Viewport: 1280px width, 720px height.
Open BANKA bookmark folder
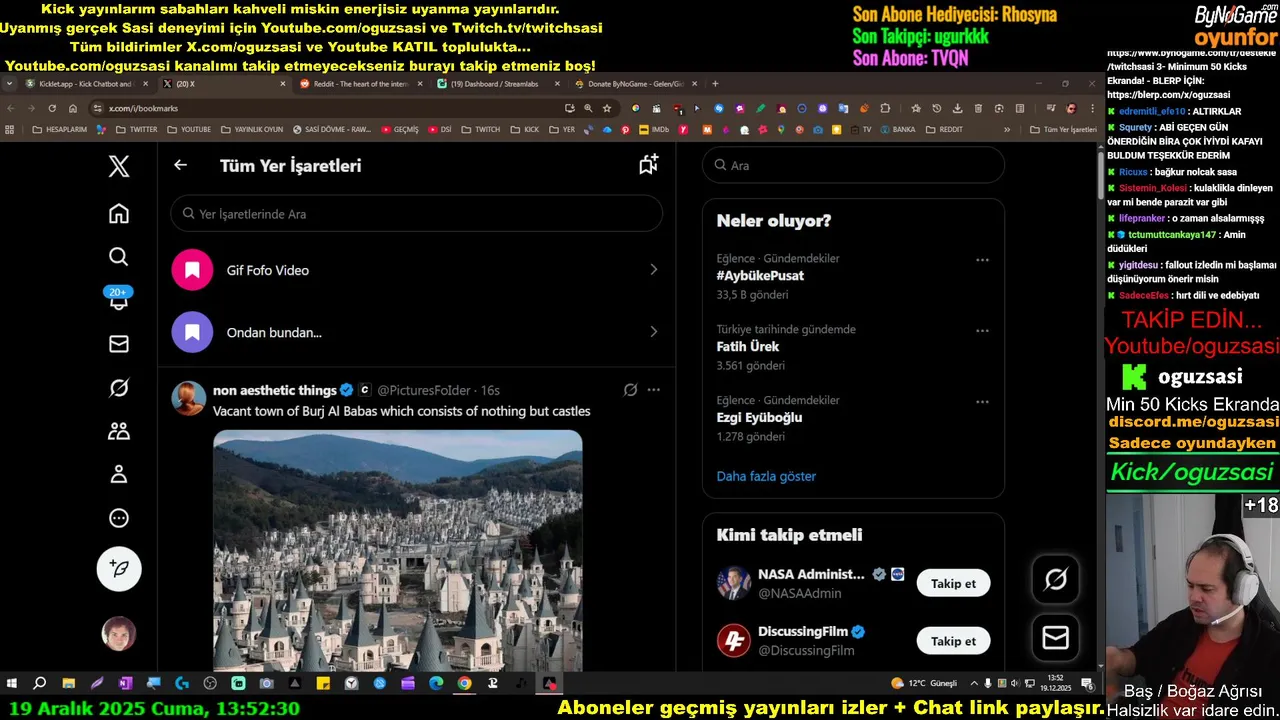[x=897, y=129]
